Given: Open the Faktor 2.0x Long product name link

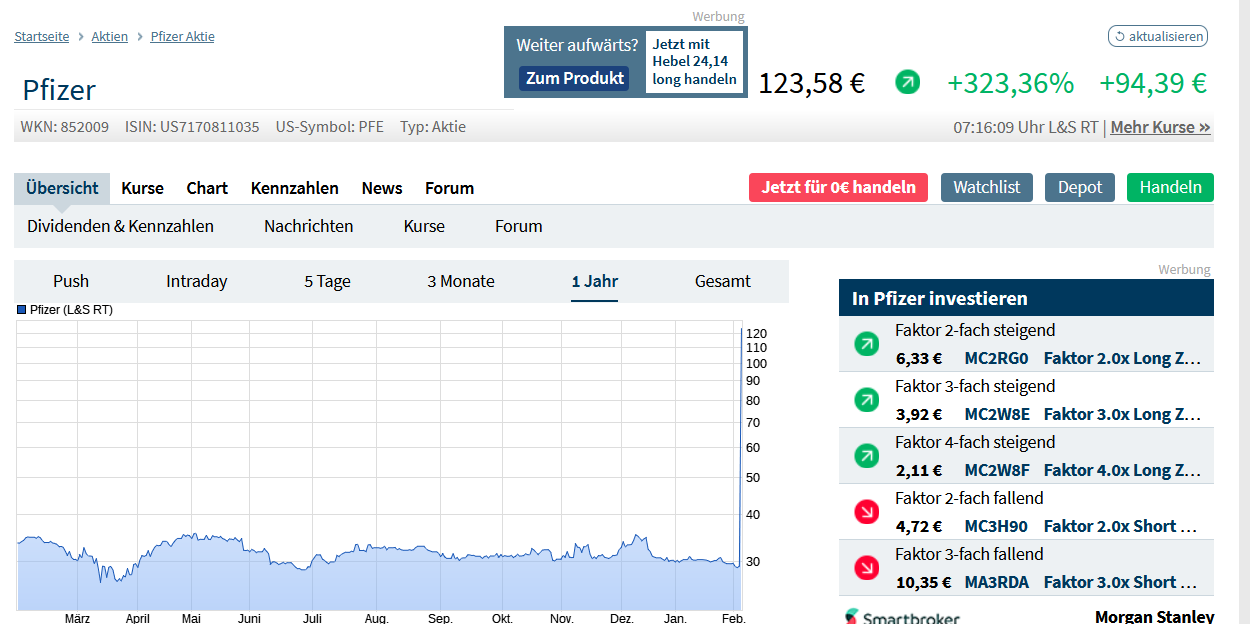Looking at the screenshot, I should 1122,358.
